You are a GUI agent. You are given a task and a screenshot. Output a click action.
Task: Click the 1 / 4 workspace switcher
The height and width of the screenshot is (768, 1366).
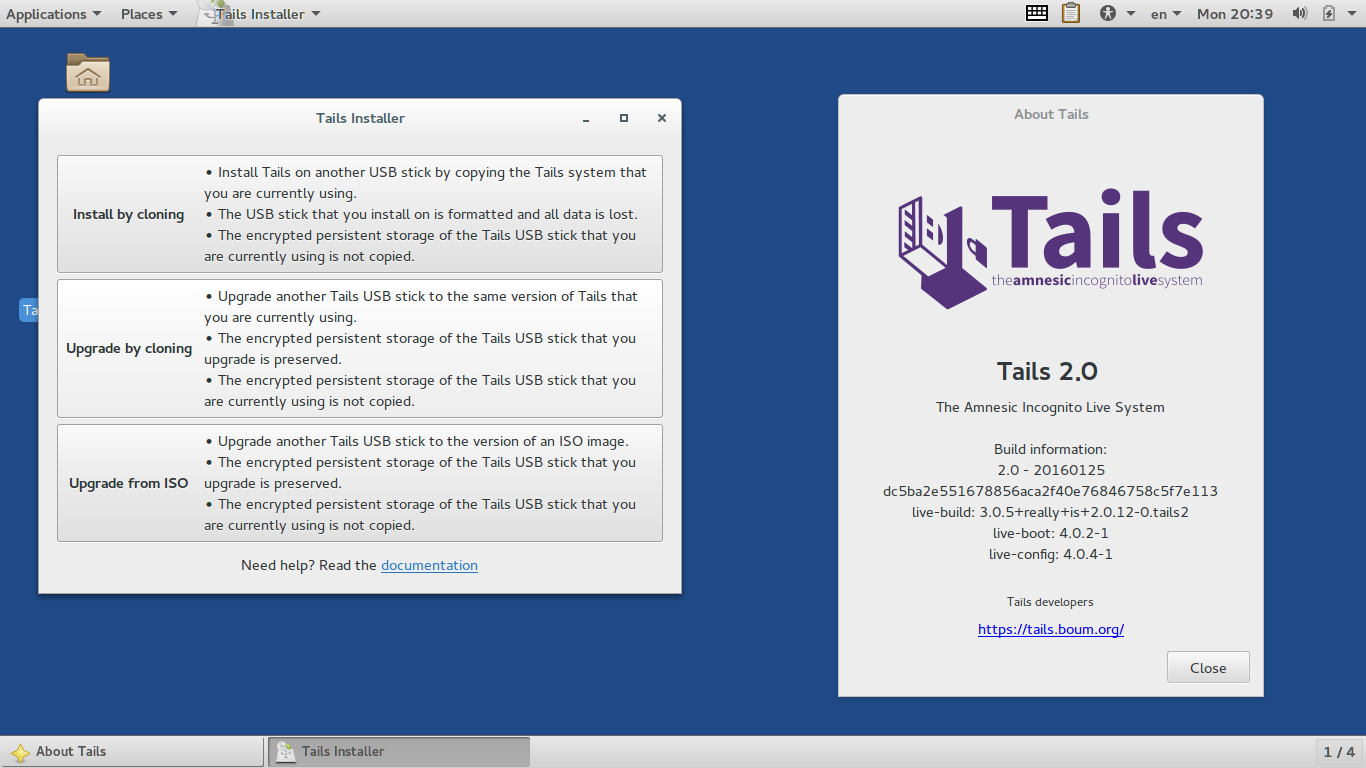tap(1339, 752)
